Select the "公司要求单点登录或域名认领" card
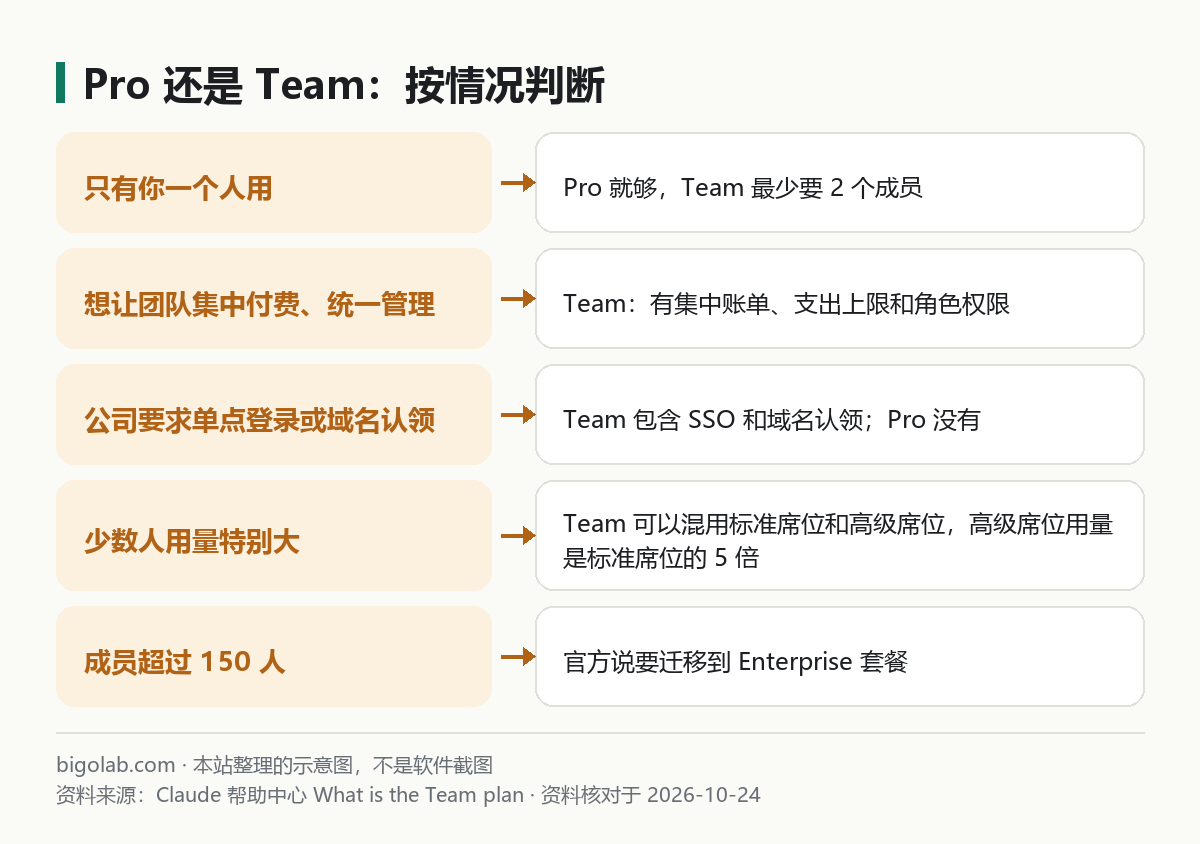Image resolution: width=1200 pixels, height=844 pixels. [274, 415]
